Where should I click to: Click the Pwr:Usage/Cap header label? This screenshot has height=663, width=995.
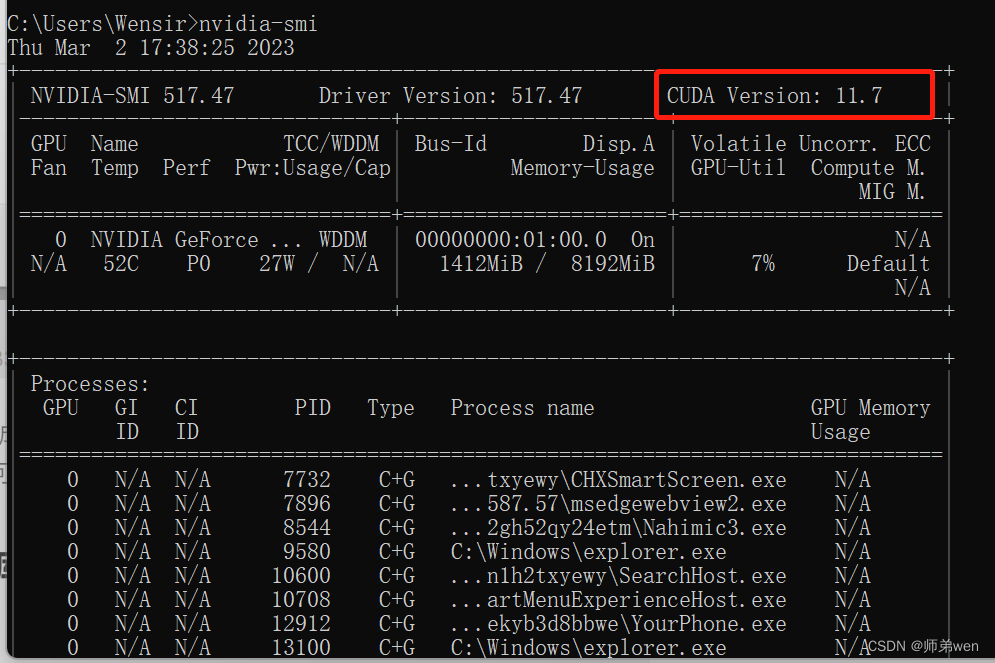[x=313, y=167]
